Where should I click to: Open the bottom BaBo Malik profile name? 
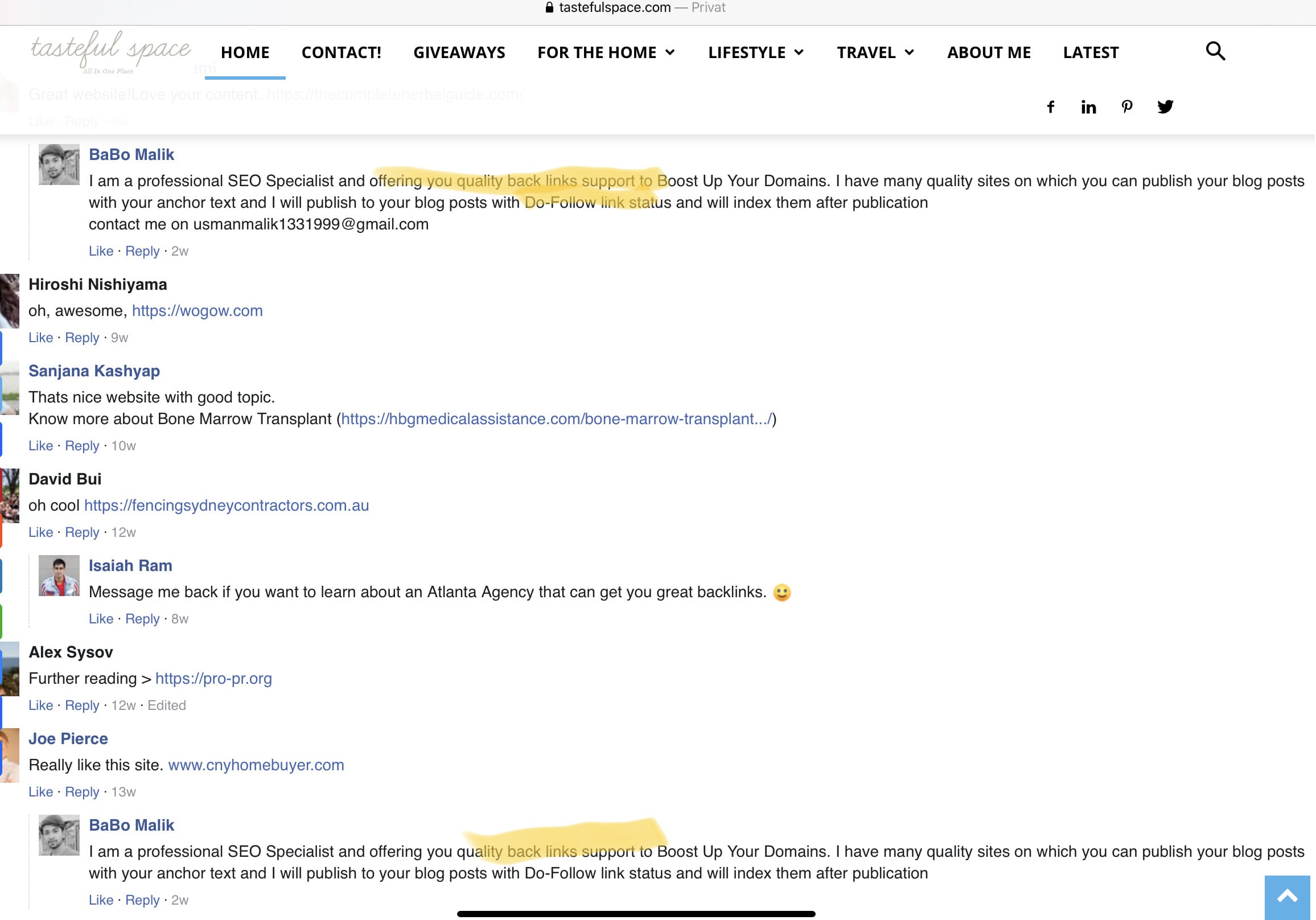pyautogui.click(x=131, y=825)
